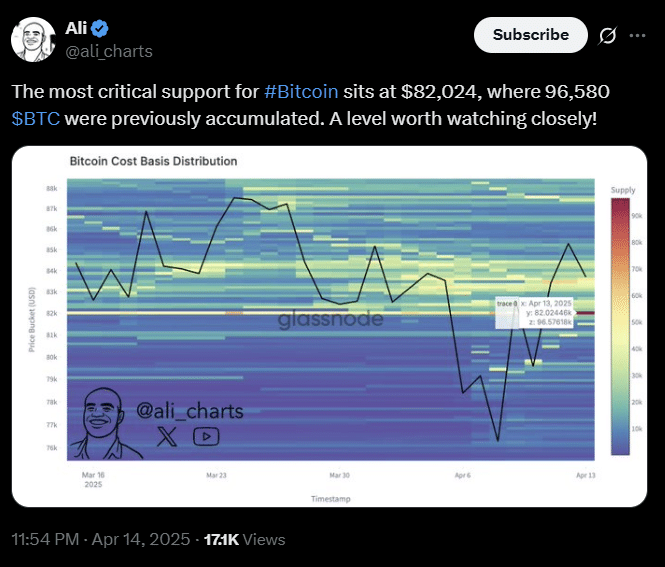
Task: Open the #Bitcoin hashtag link
Action: (301, 92)
